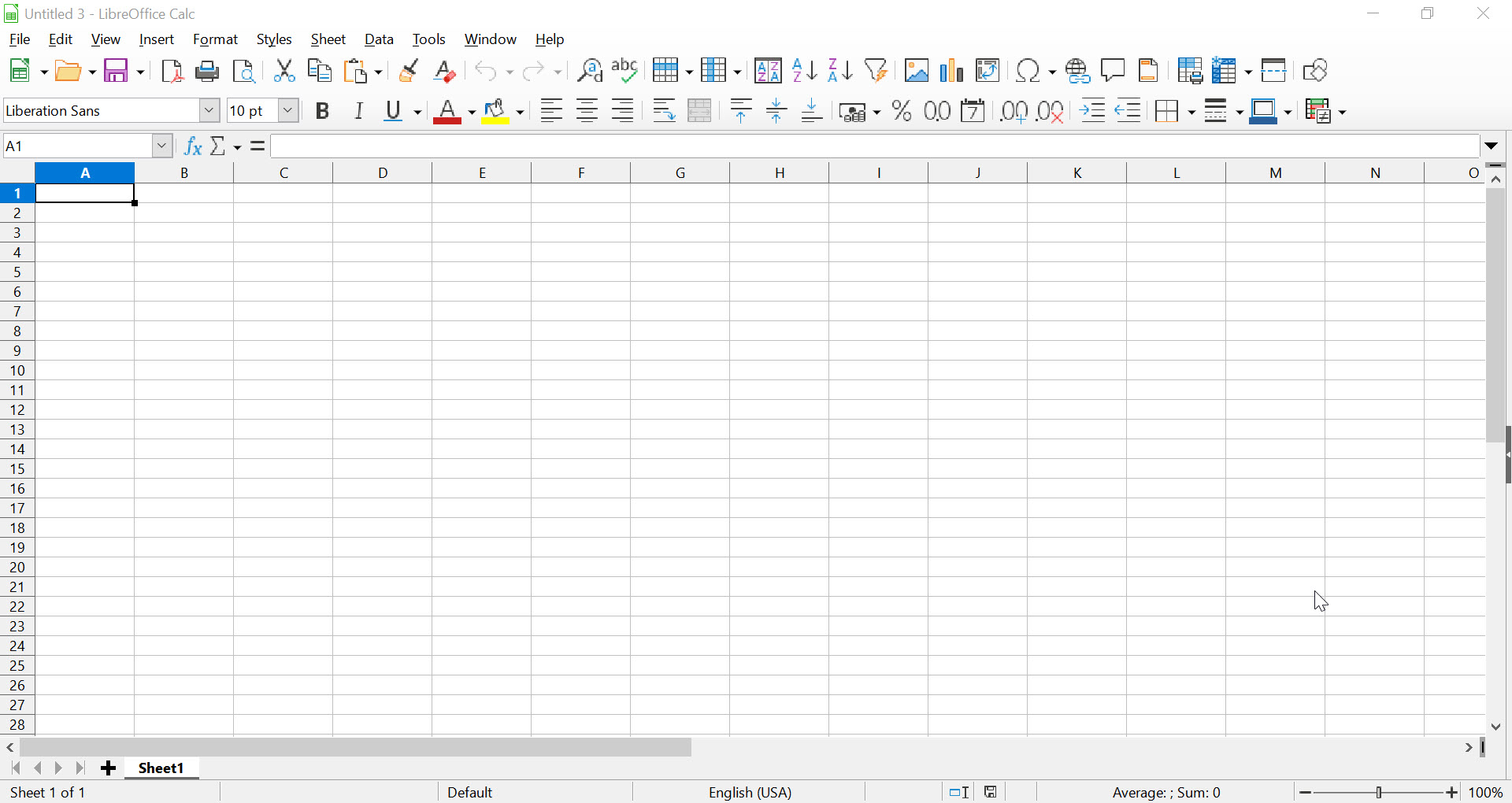Insert a Pivot Table
1512x803 pixels.
988,71
